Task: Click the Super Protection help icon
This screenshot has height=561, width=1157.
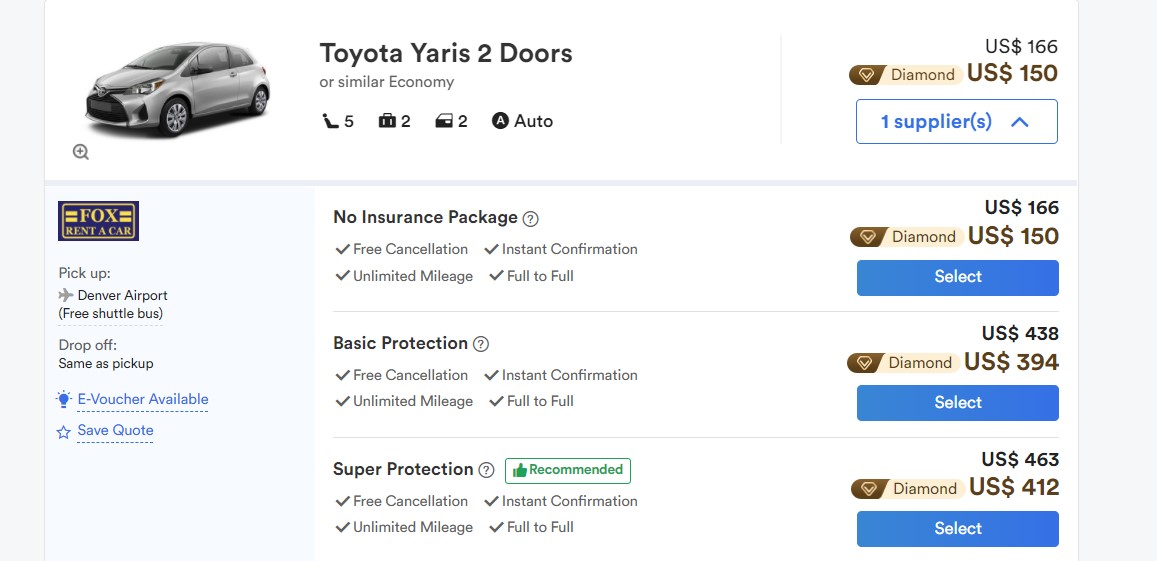Action: tap(487, 471)
